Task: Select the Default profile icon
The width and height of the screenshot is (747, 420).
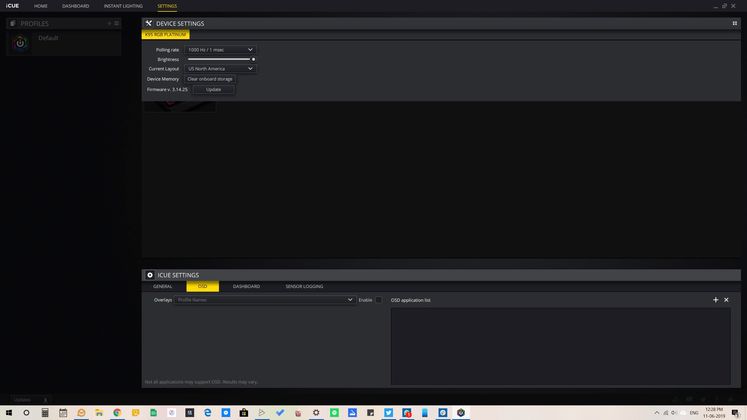Action: point(20,43)
